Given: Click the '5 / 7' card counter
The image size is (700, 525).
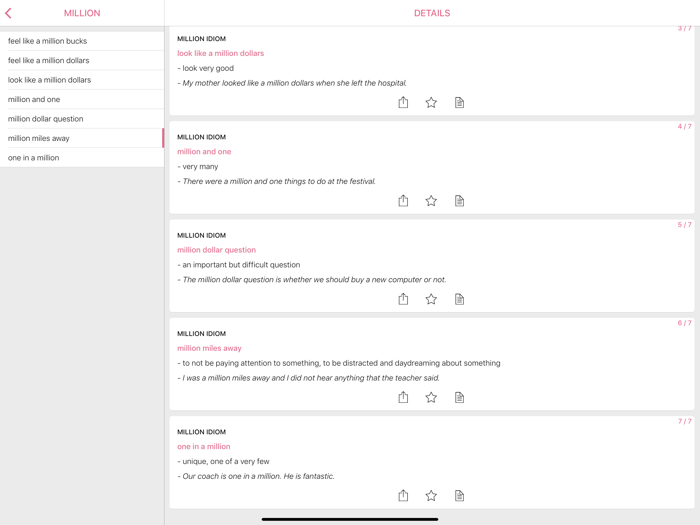Looking at the screenshot, I should click(x=684, y=225).
